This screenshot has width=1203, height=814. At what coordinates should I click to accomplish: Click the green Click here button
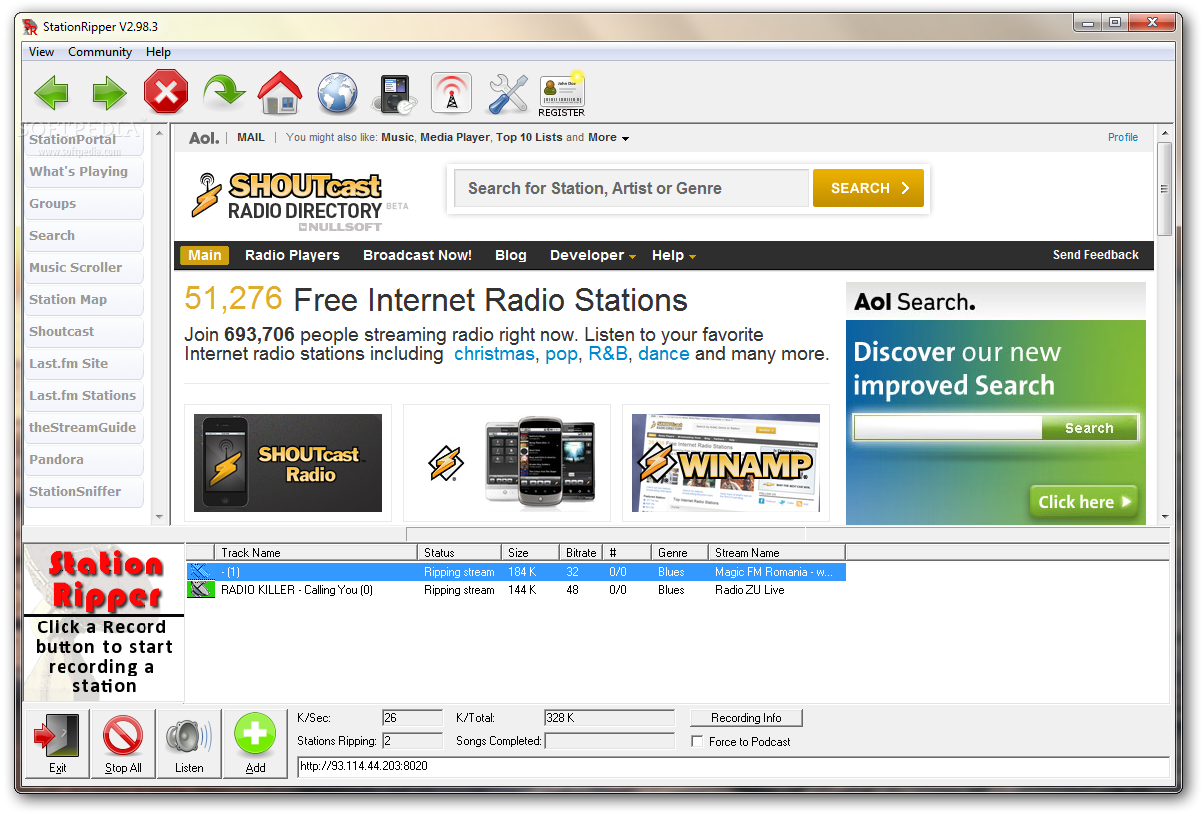coord(1085,502)
